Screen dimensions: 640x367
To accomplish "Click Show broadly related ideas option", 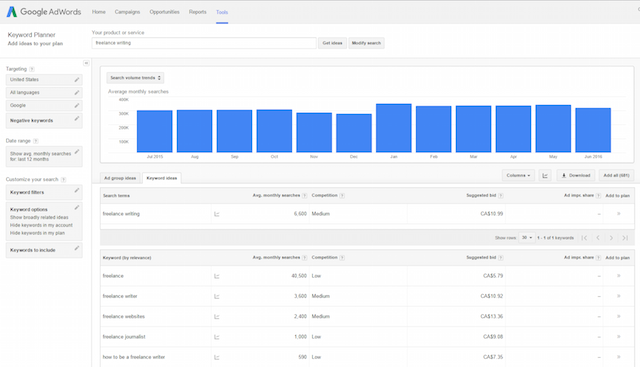I will 39,218.
